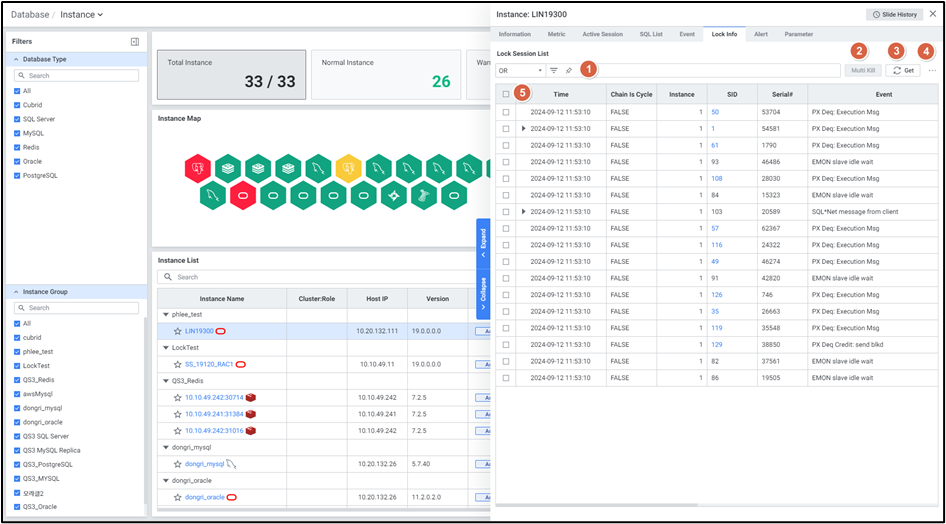946x524 pixels.
Task: Select the yellow warning hexagon instance
Action: (x=347, y=167)
